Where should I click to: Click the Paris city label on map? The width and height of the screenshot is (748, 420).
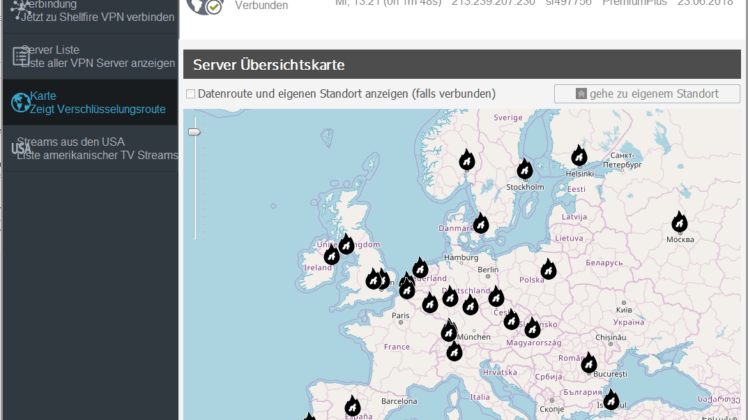pyautogui.click(x=400, y=315)
